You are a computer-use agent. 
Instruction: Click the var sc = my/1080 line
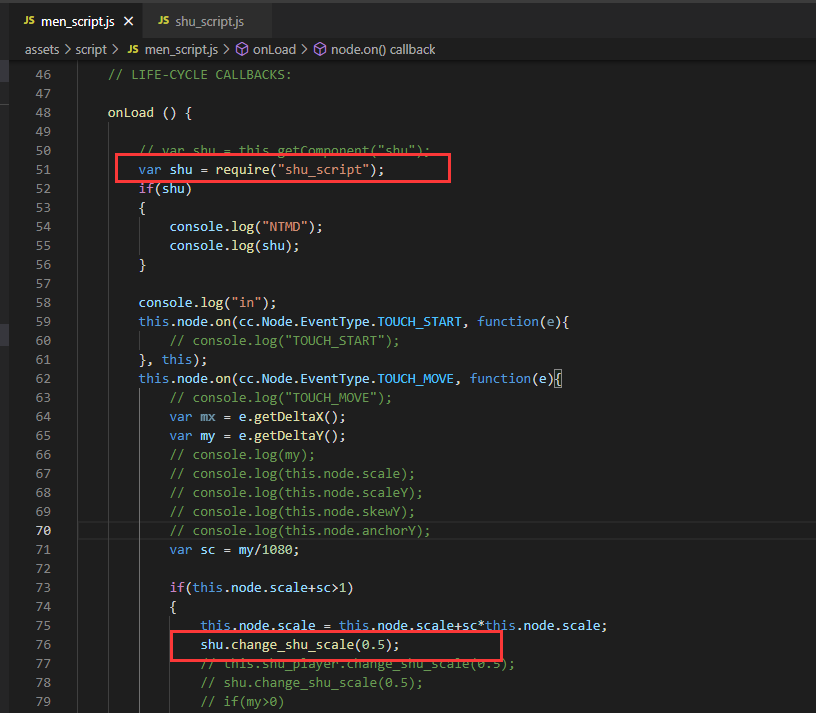tap(234, 550)
